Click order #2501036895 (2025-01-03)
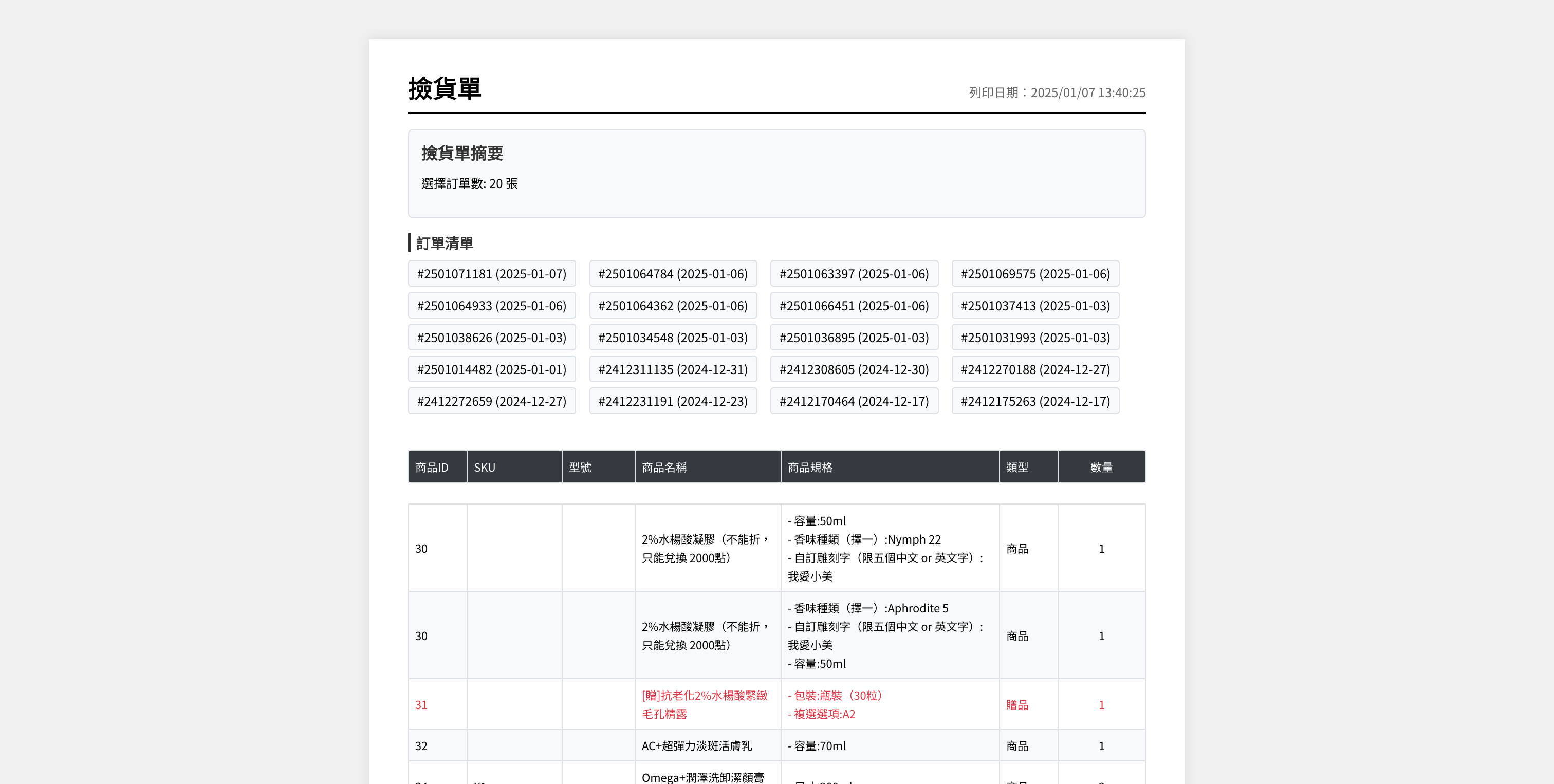The height and width of the screenshot is (784, 1554). 854,338
